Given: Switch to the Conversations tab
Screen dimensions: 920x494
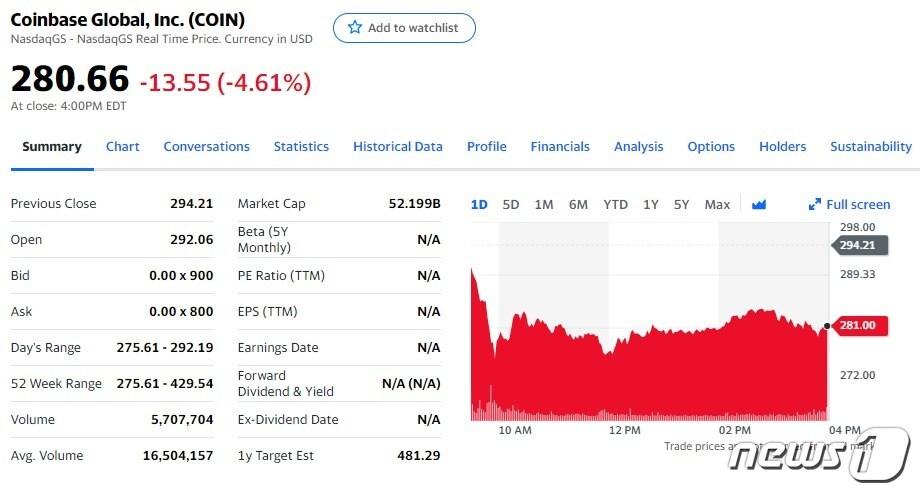Looking at the screenshot, I should click(207, 147).
